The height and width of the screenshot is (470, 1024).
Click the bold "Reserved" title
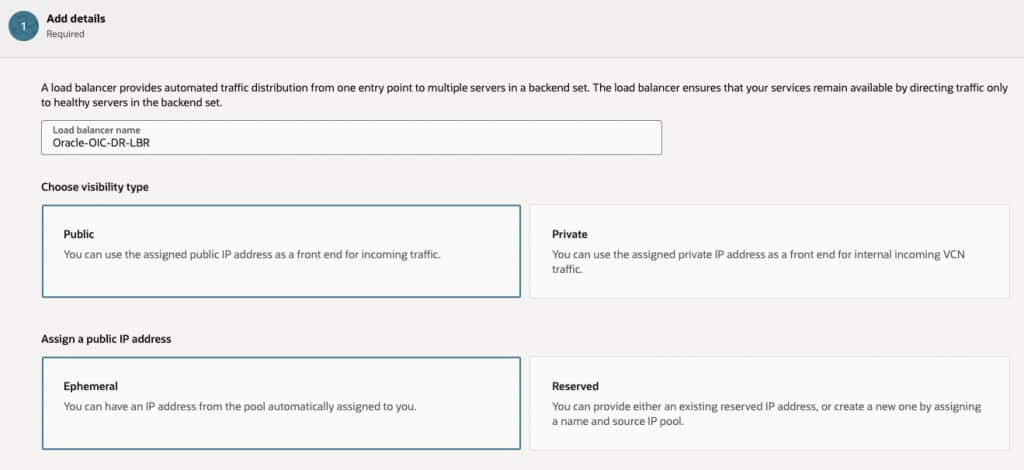(x=575, y=386)
